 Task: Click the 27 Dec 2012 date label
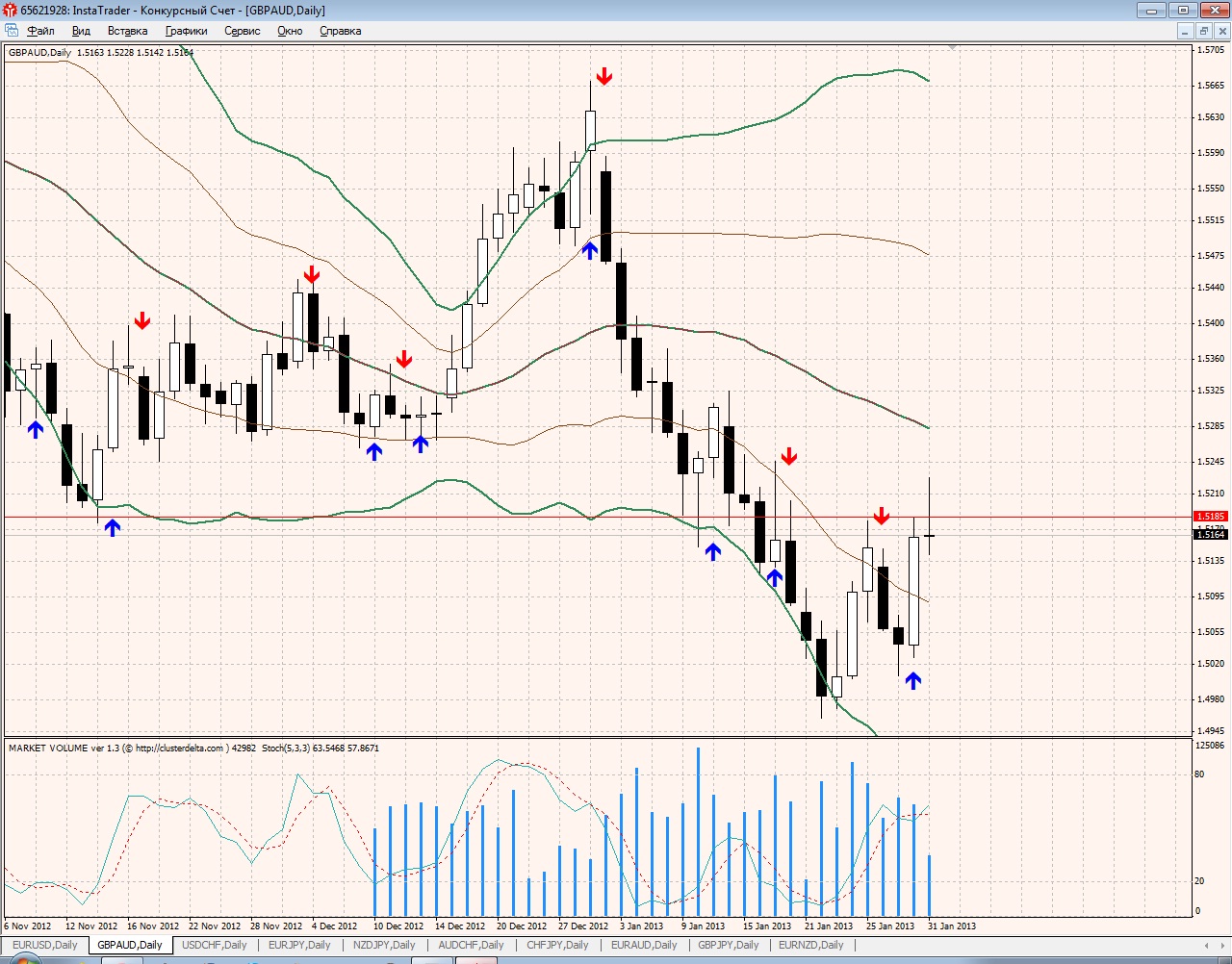[x=583, y=926]
